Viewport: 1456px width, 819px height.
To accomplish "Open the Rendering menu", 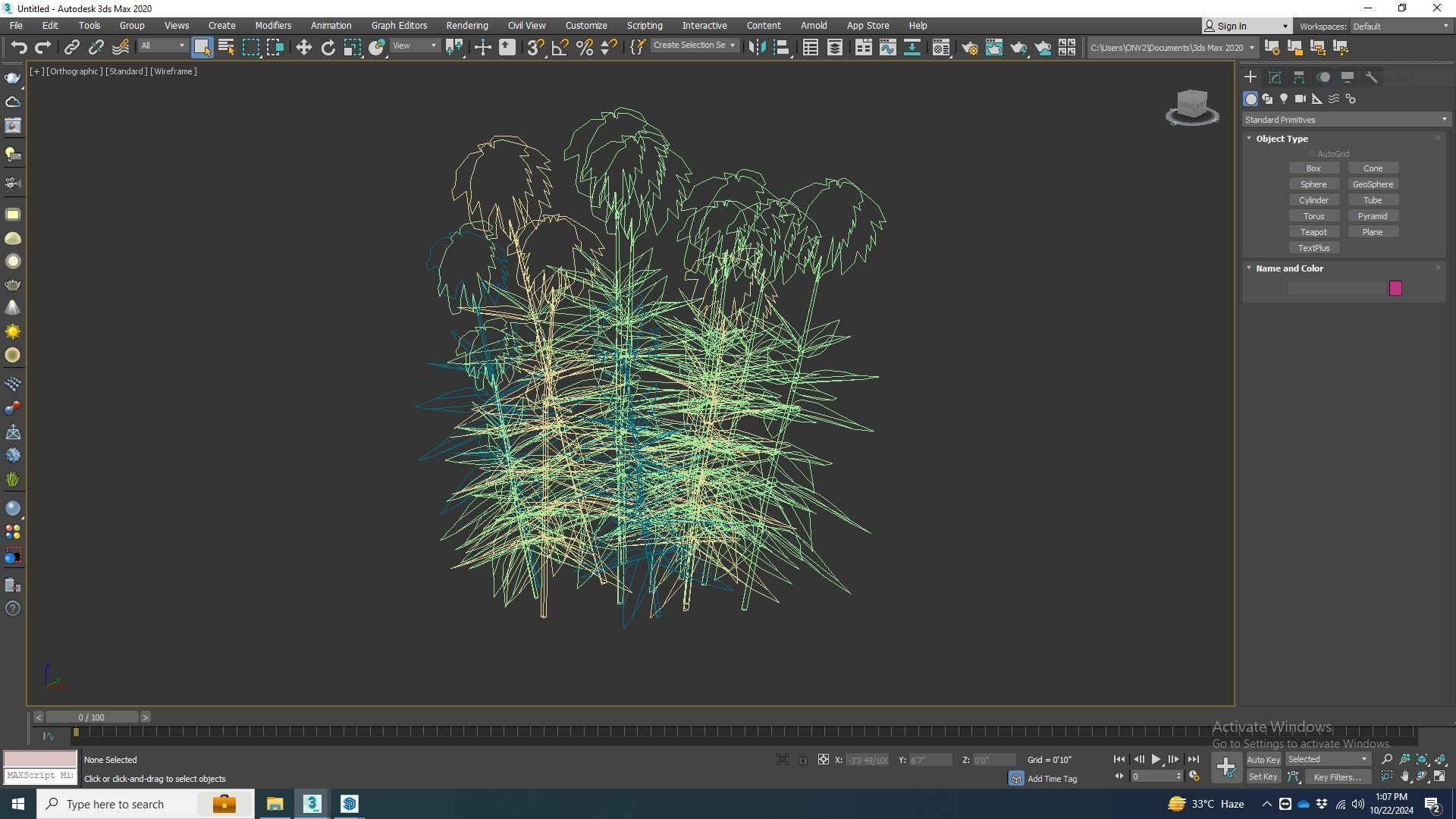I will coord(466,26).
